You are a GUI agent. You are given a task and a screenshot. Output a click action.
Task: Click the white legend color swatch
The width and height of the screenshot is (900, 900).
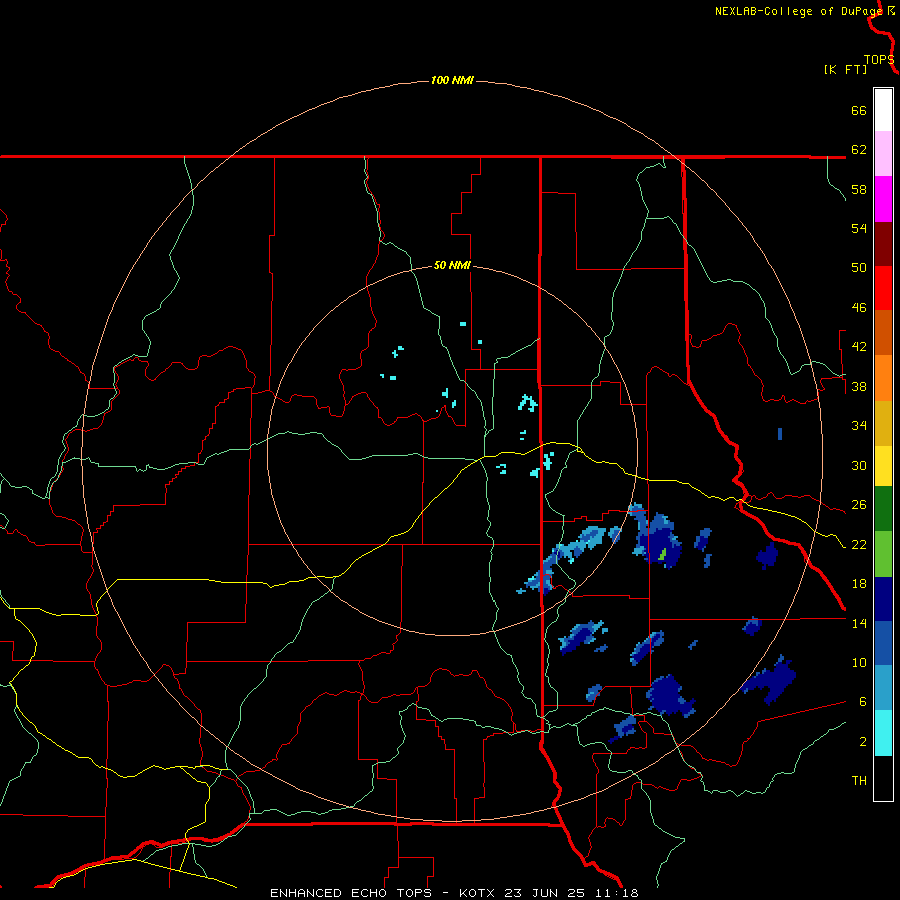click(883, 110)
